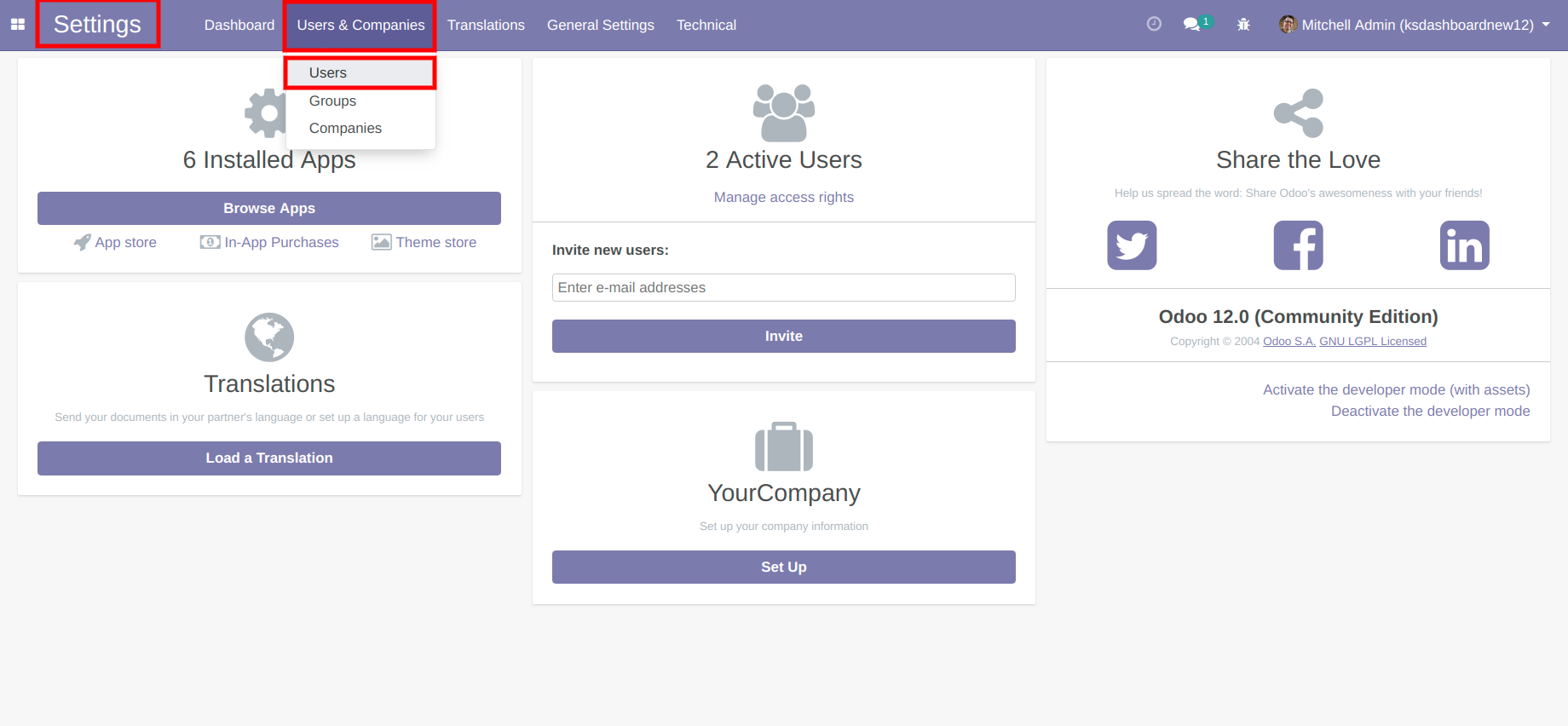Click the clock activities icon

1154,25
